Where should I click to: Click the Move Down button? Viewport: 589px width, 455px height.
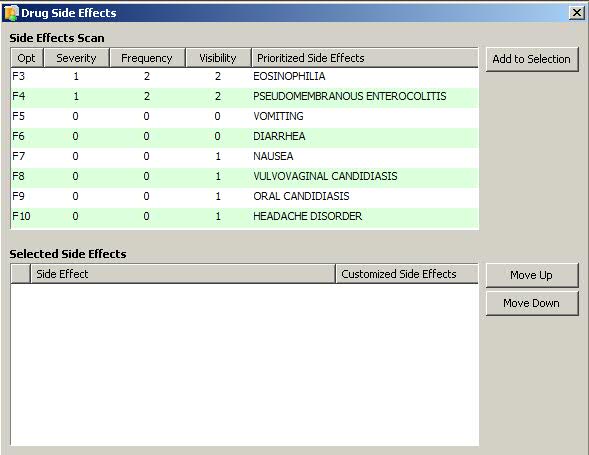pos(532,303)
